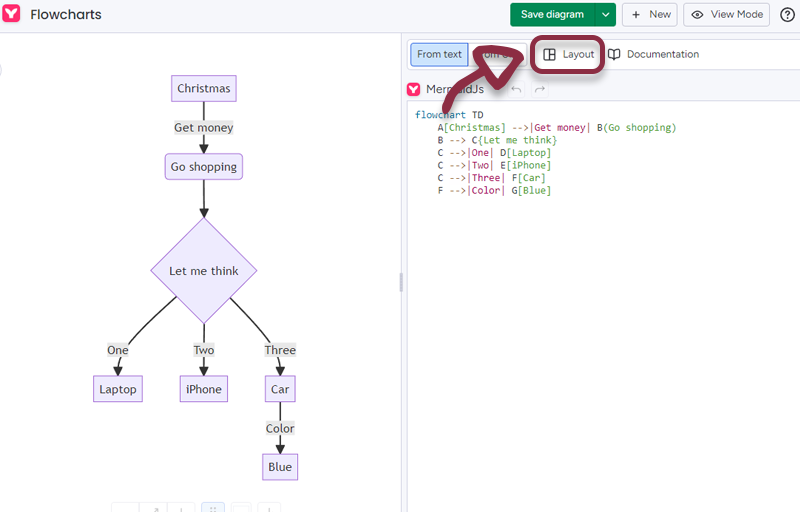Toggle View Mode with the eye button
800x512 pixels.
[x=727, y=14]
